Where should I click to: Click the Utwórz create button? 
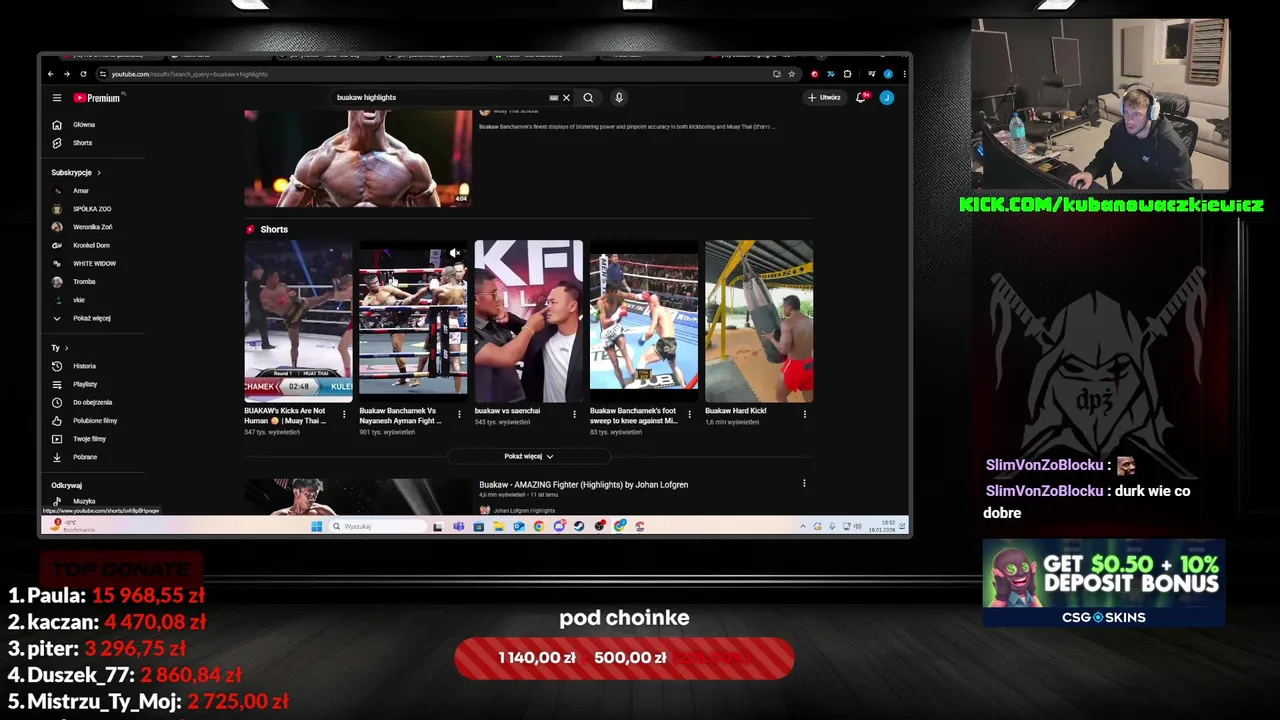824,98
